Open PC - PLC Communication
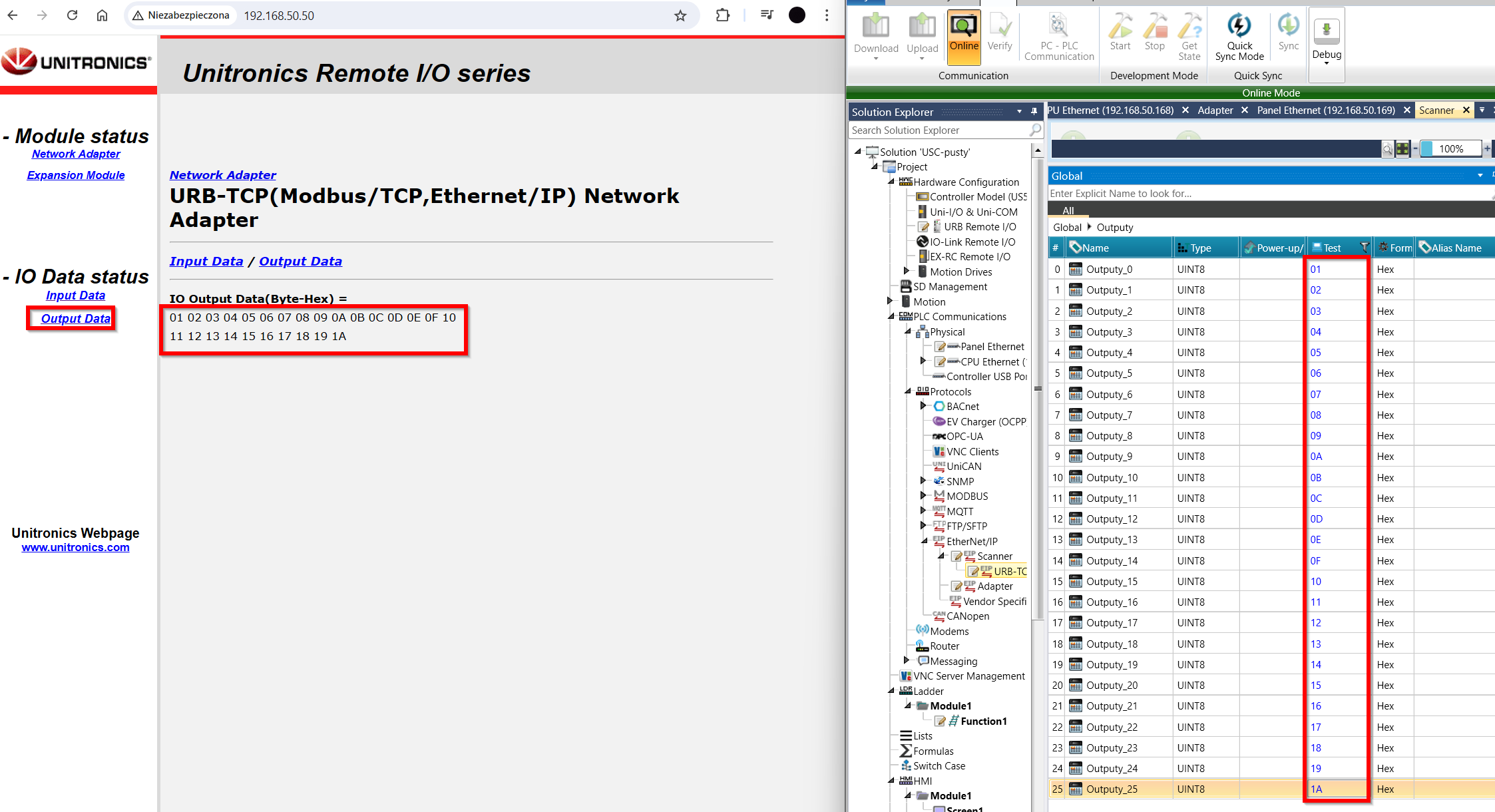Viewport: 1495px width, 812px height. point(1059,37)
